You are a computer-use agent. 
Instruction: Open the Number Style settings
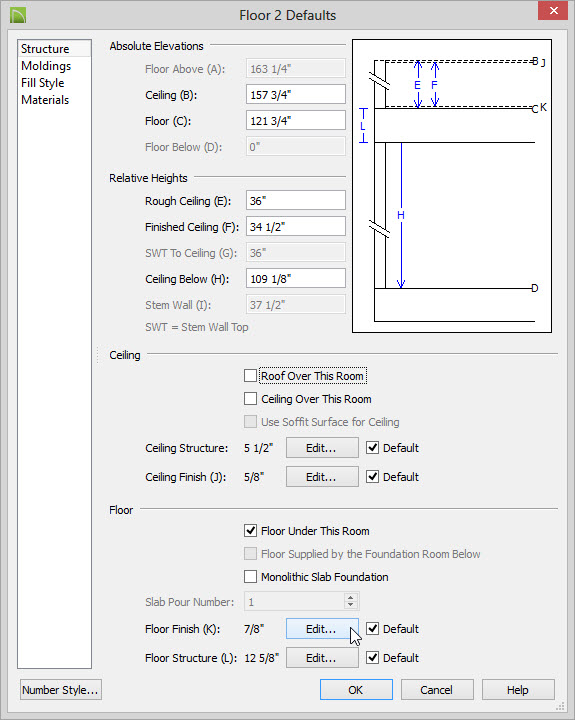61,690
